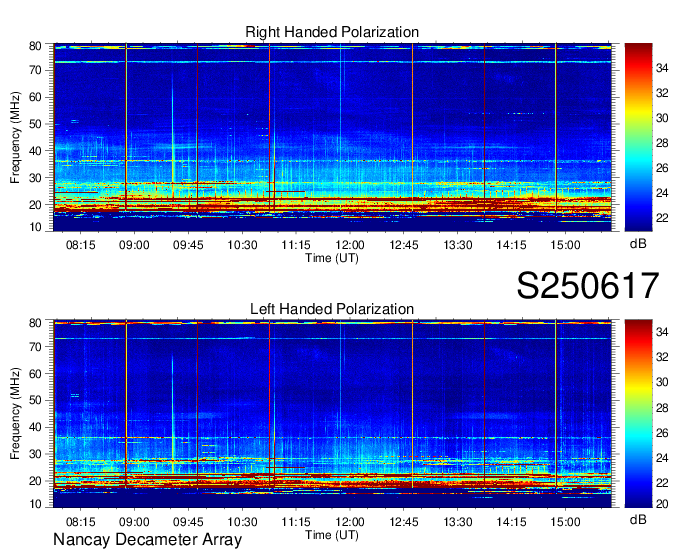Image resolution: width=680 pixels, height=552 pixels.
Task: Click "Frequency (MHz)" axis label of the top plot
Action: (x=15, y=137)
